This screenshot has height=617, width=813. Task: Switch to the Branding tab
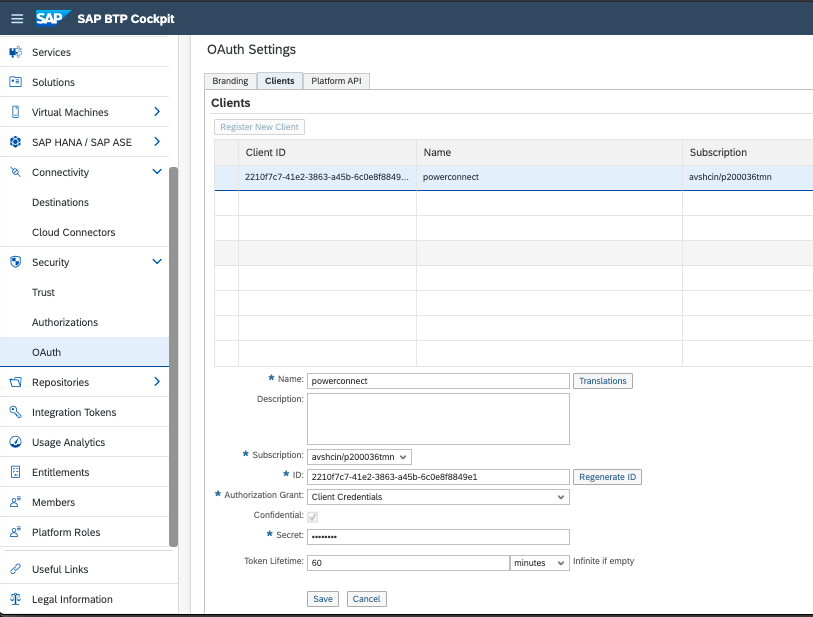click(229, 80)
